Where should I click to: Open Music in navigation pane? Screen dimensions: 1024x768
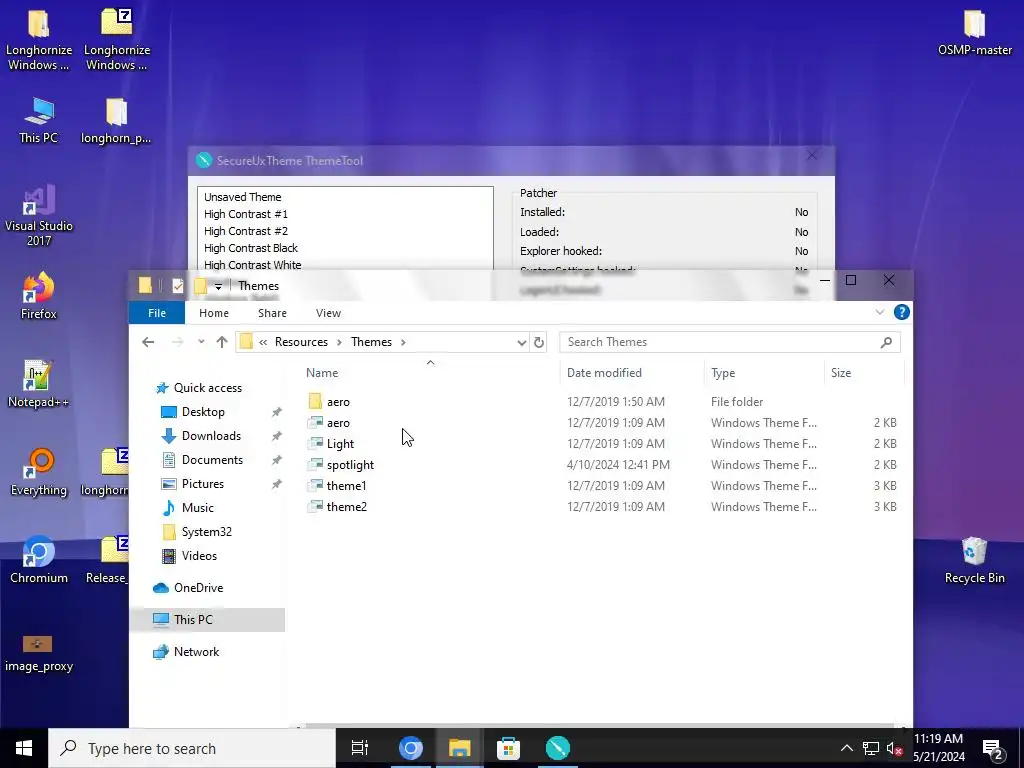pyautogui.click(x=197, y=507)
